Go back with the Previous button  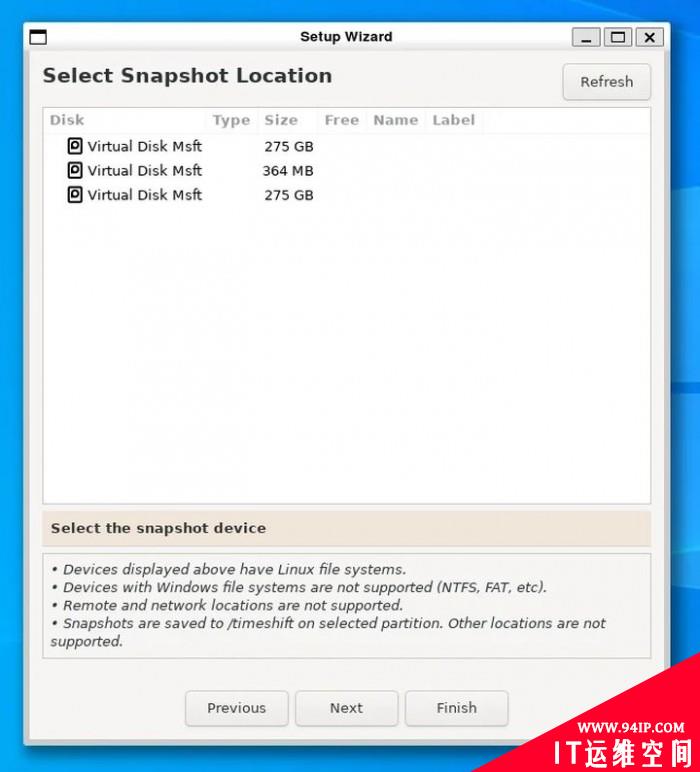pos(236,708)
